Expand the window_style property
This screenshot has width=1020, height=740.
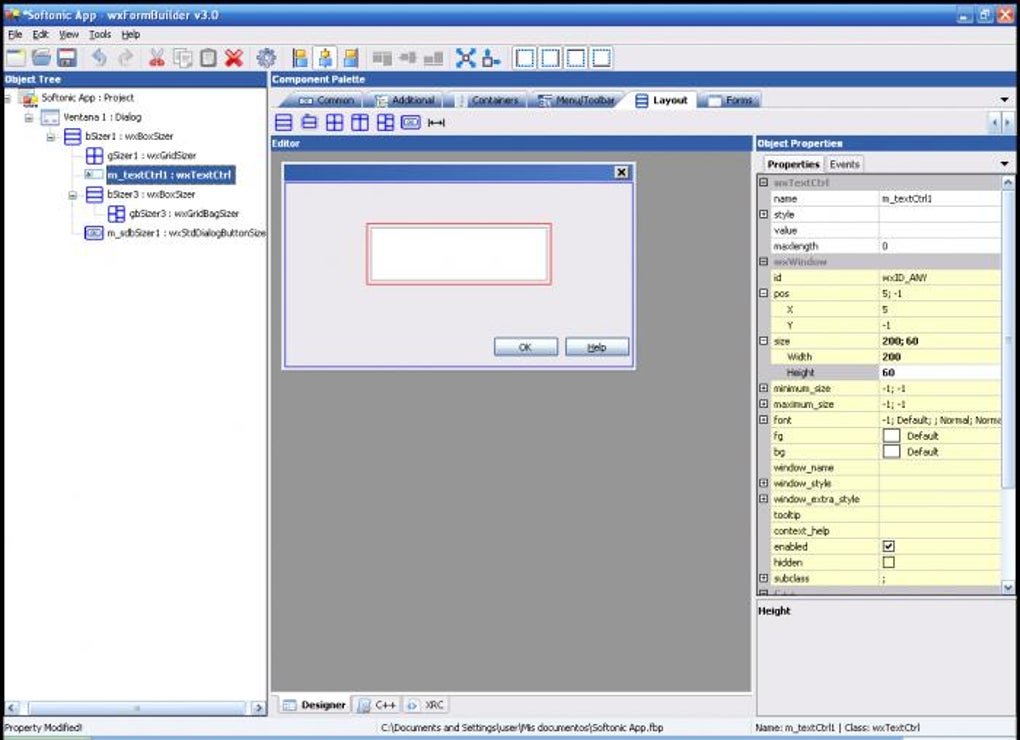(764, 483)
